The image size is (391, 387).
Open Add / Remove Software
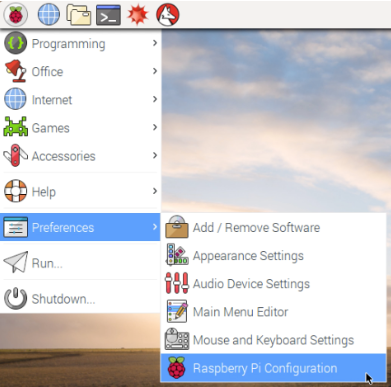(x=273, y=227)
